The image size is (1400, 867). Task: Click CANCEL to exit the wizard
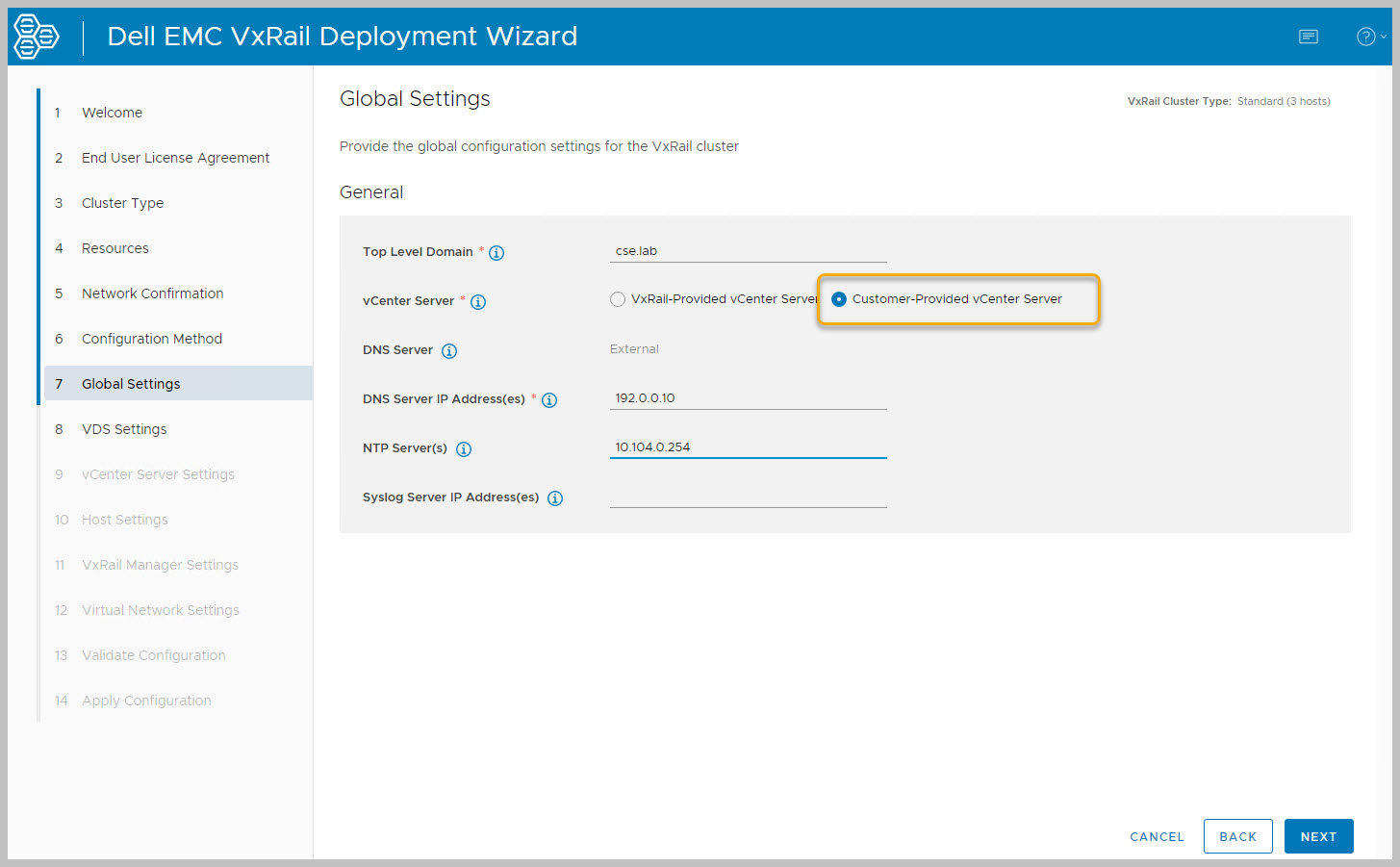[1157, 836]
